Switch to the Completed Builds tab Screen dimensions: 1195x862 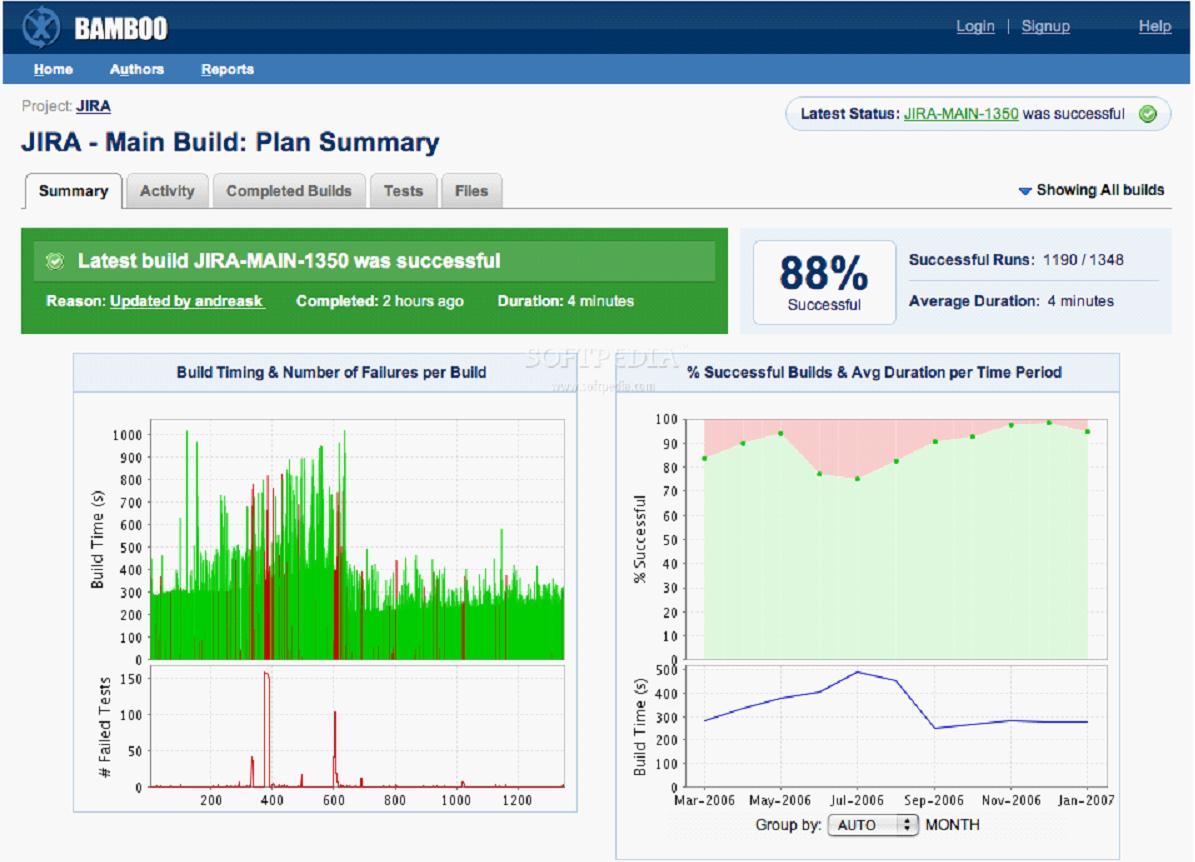point(289,191)
